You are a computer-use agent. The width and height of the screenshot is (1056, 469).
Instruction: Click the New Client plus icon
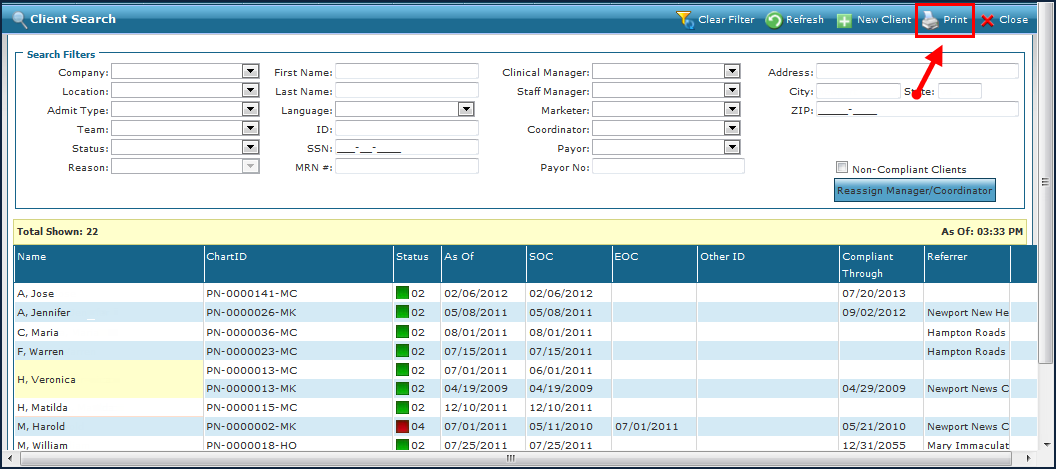click(844, 20)
